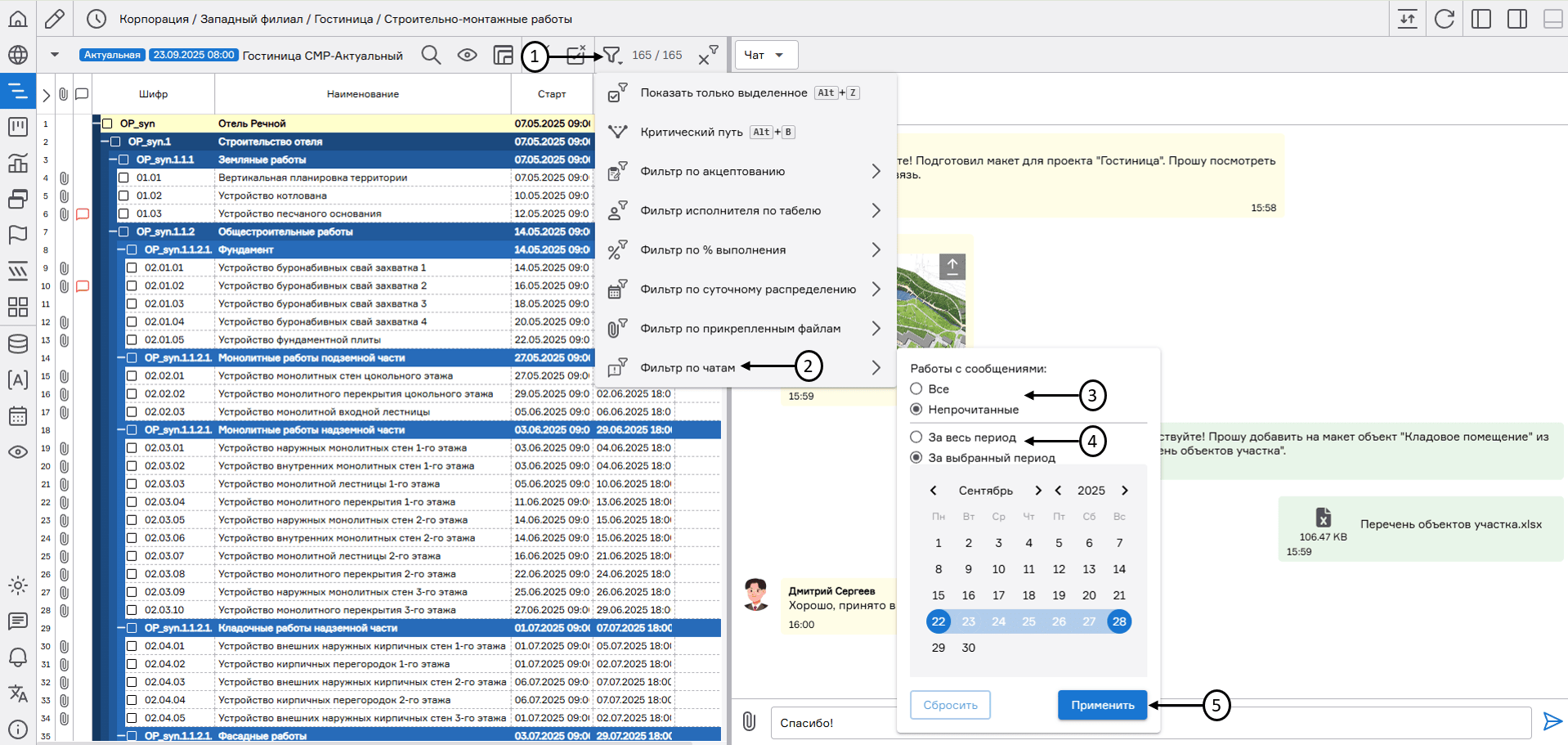Select day 15 in the calendar
1568x745 pixels.
point(939,595)
